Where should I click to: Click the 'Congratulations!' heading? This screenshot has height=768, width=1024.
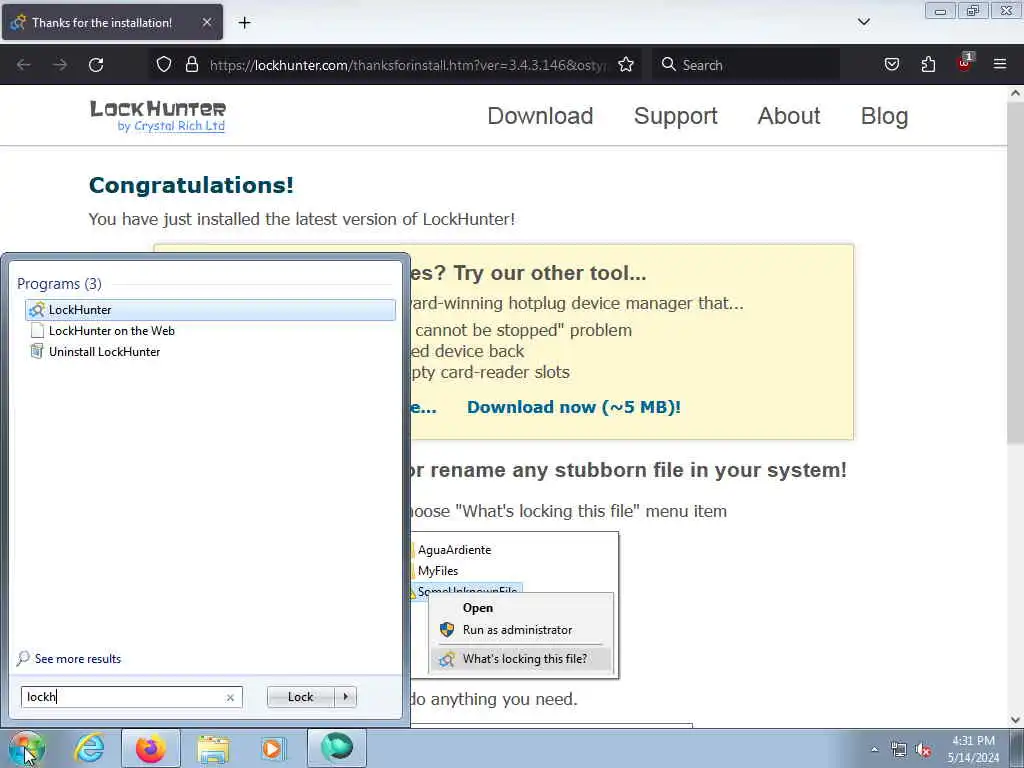click(x=191, y=185)
